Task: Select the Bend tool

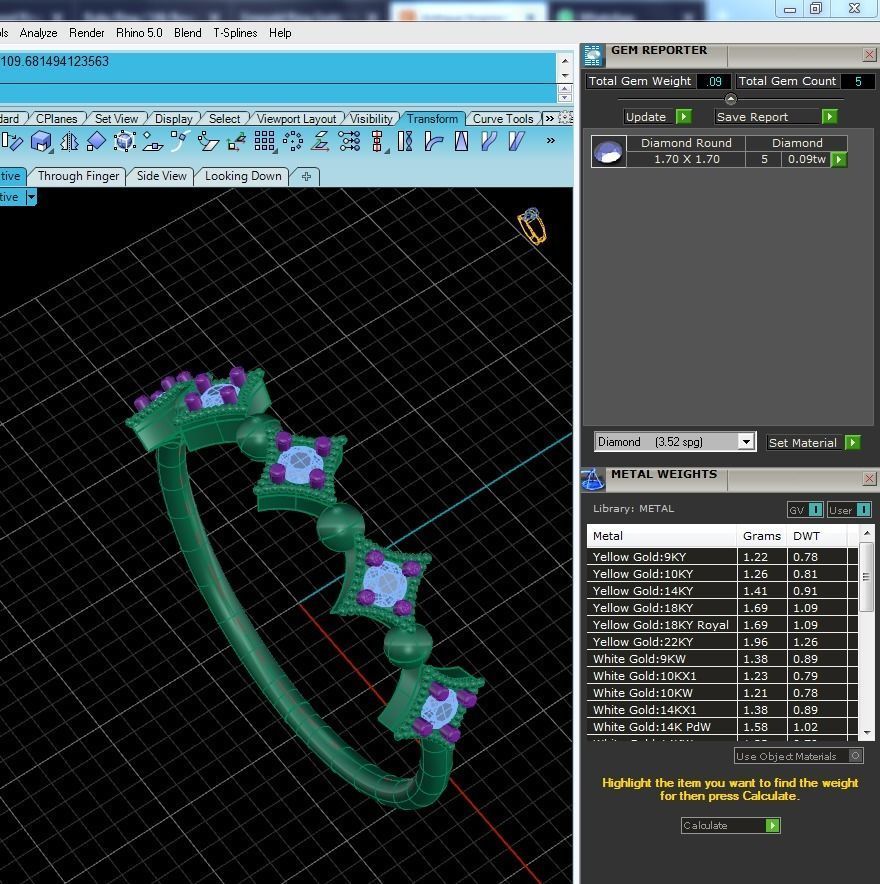Action: tap(433, 141)
